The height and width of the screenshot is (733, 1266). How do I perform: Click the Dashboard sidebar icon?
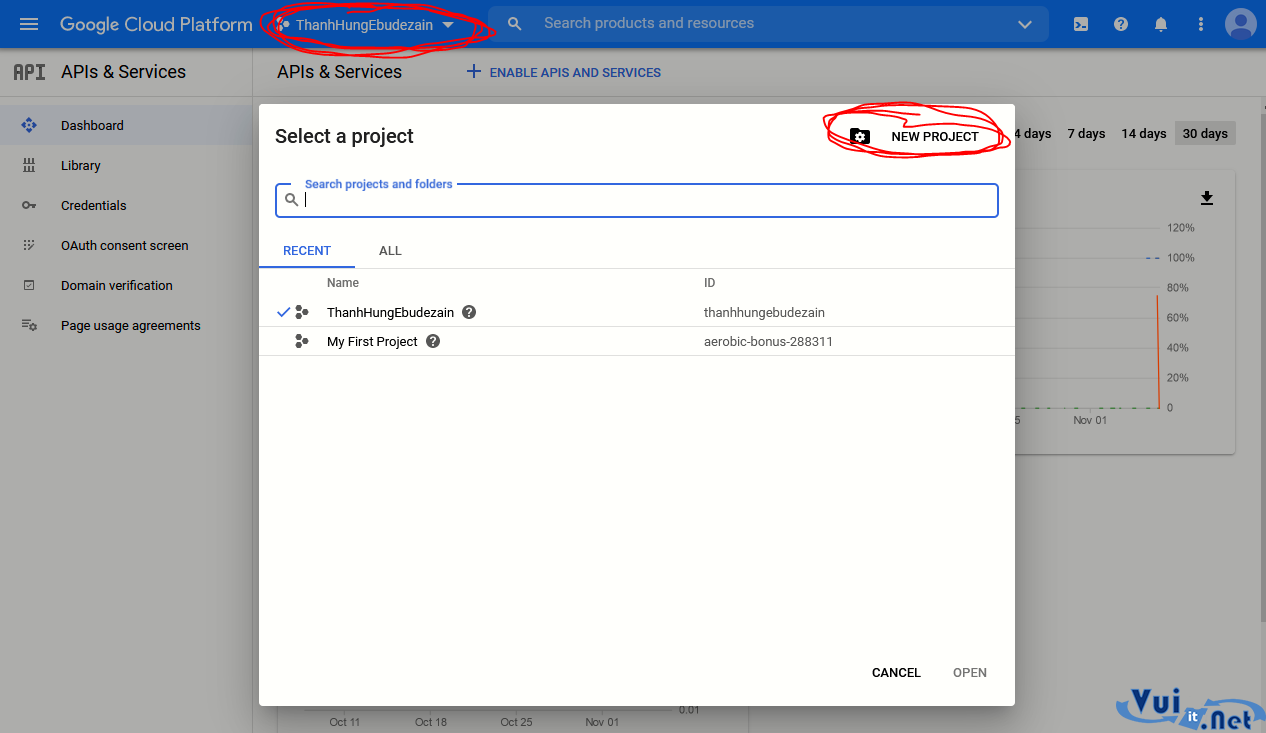(x=29, y=125)
